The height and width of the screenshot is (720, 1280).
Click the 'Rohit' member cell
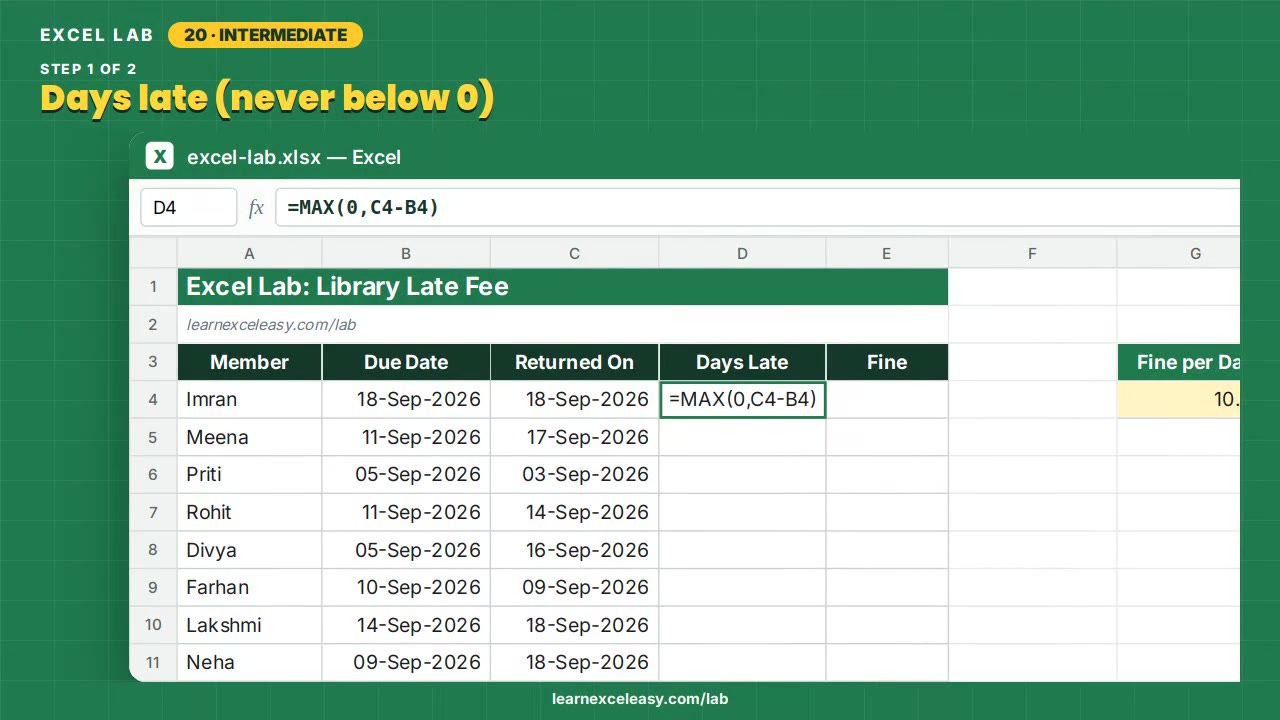pyautogui.click(x=249, y=512)
